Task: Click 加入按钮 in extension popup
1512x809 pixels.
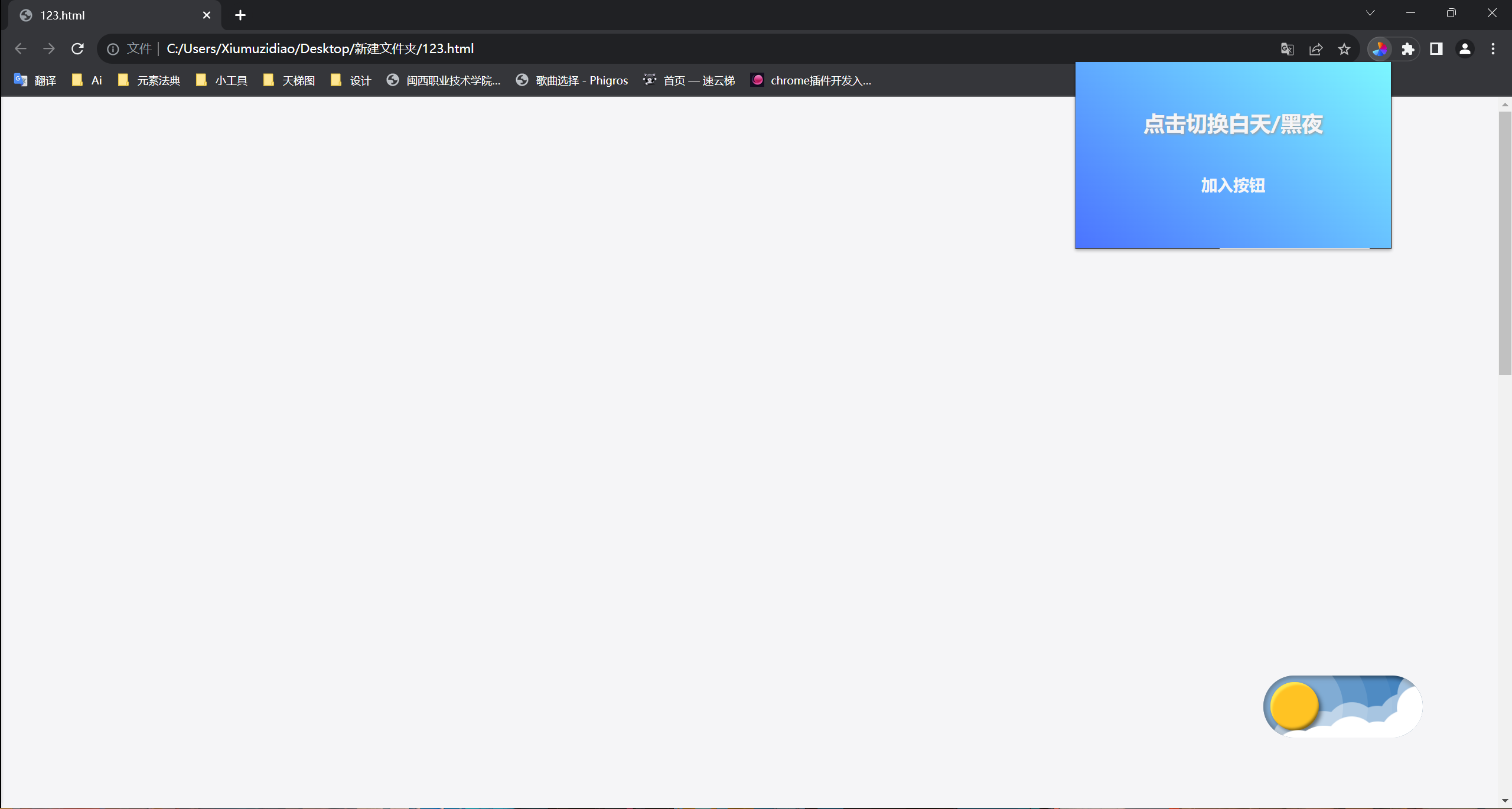Action: click(x=1233, y=185)
